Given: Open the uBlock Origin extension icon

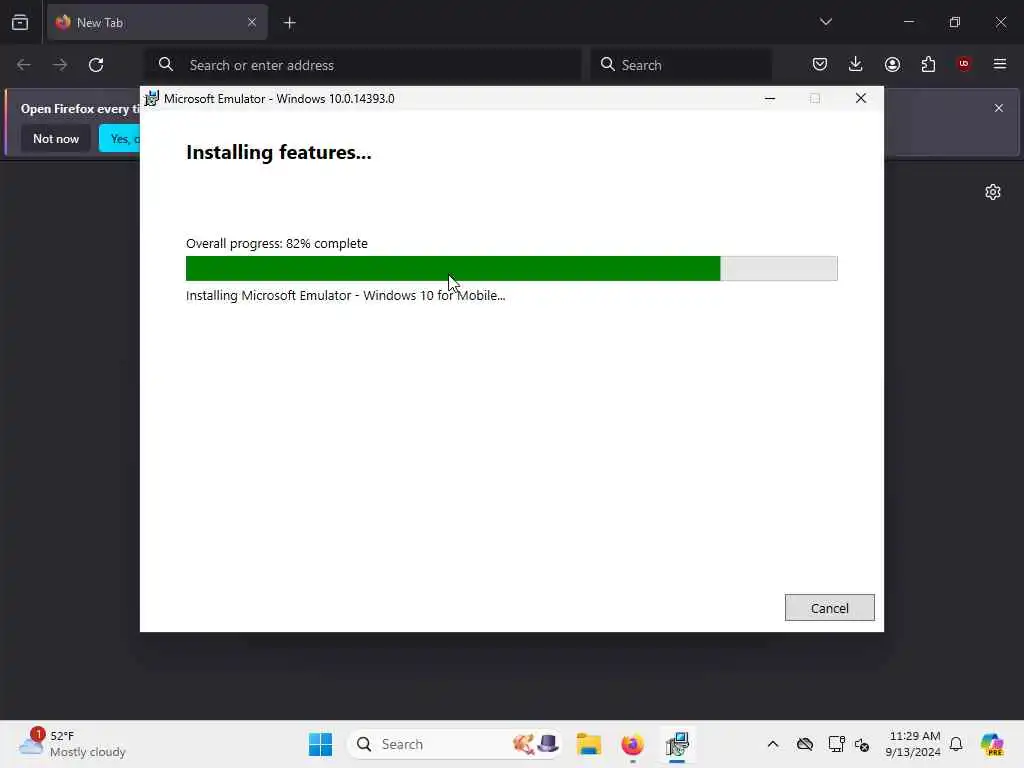Looking at the screenshot, I should tap(964, 64).
